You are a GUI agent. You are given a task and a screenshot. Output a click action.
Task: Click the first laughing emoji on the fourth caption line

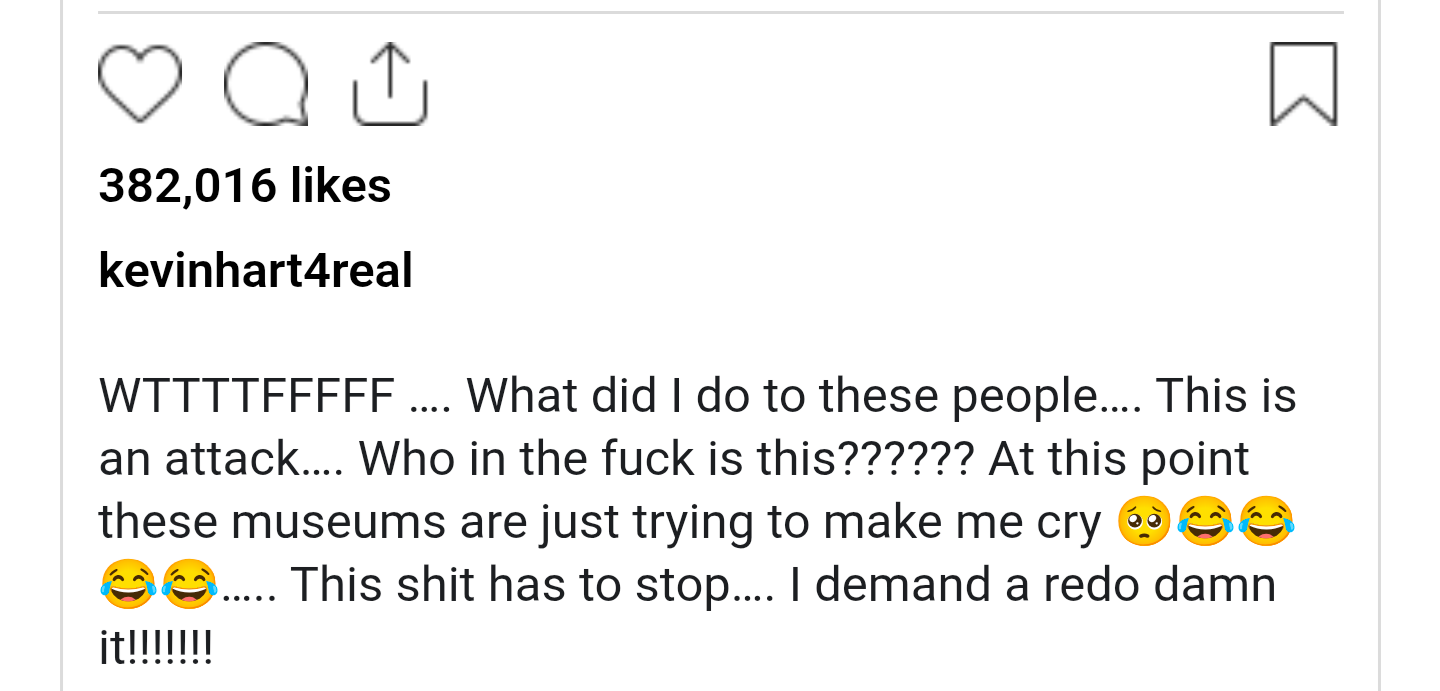pos(128,586)
